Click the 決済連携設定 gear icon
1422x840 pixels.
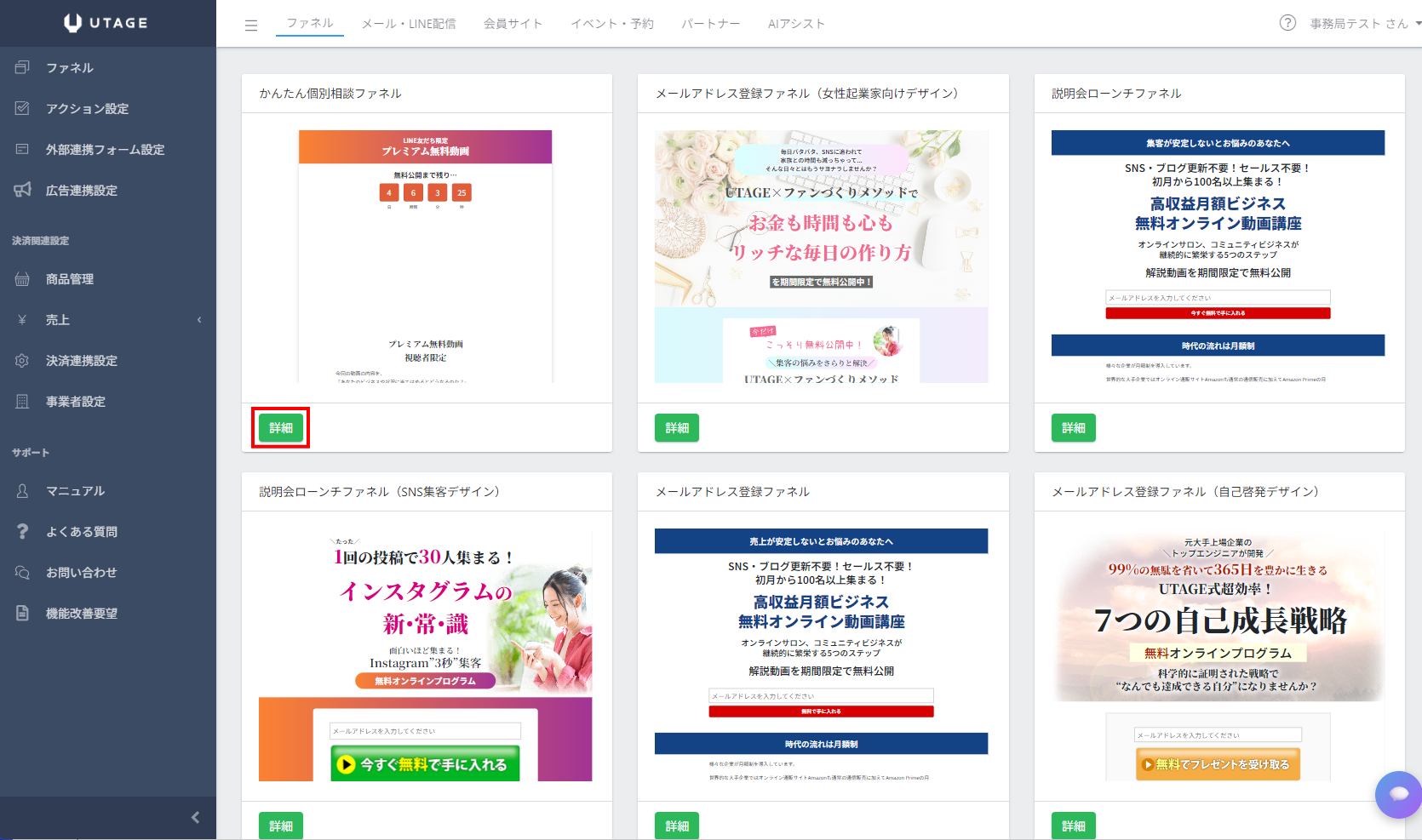23,360
